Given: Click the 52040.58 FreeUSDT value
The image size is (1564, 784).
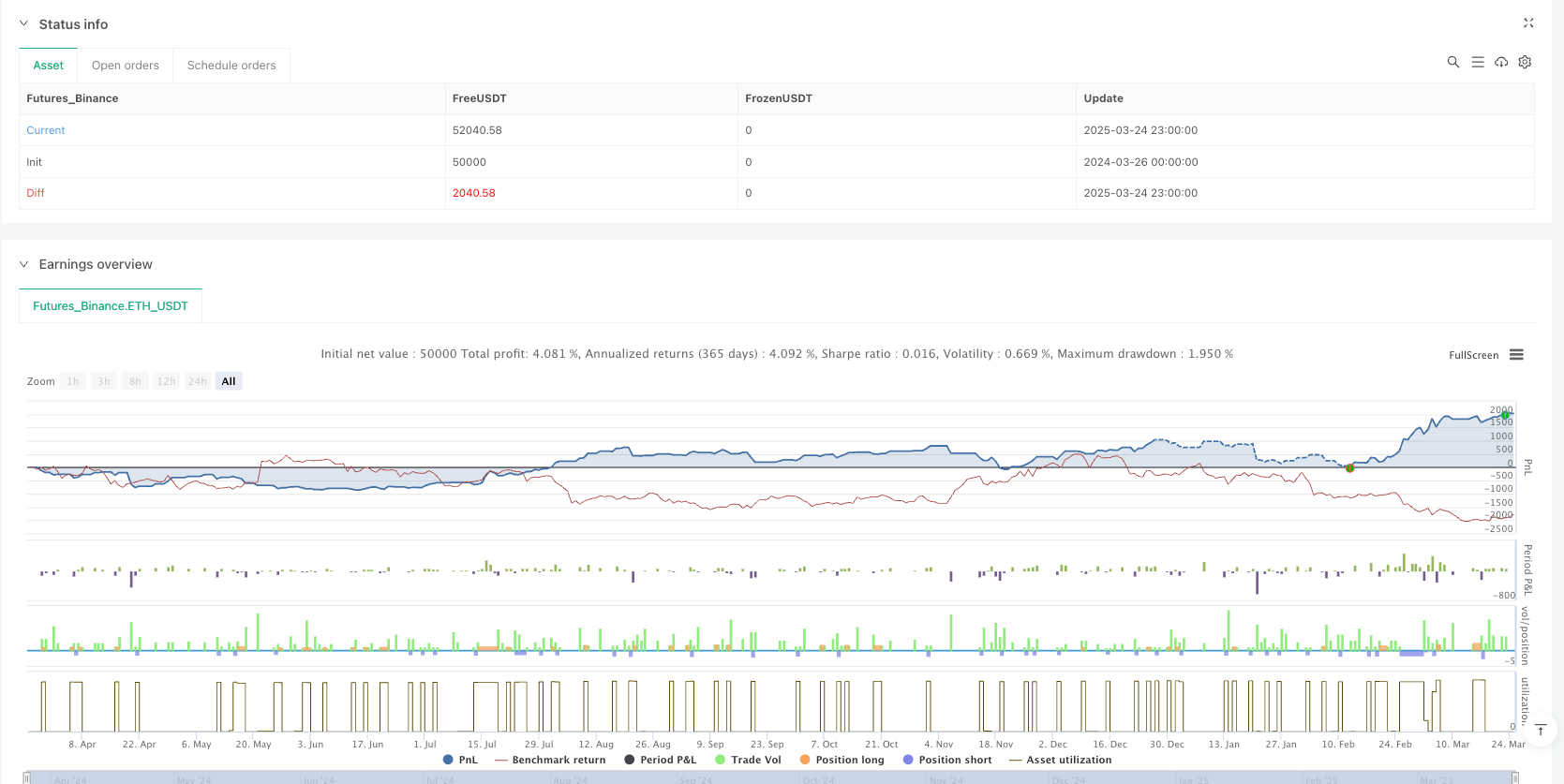Looking at the screenshot, I should [477, 130].
